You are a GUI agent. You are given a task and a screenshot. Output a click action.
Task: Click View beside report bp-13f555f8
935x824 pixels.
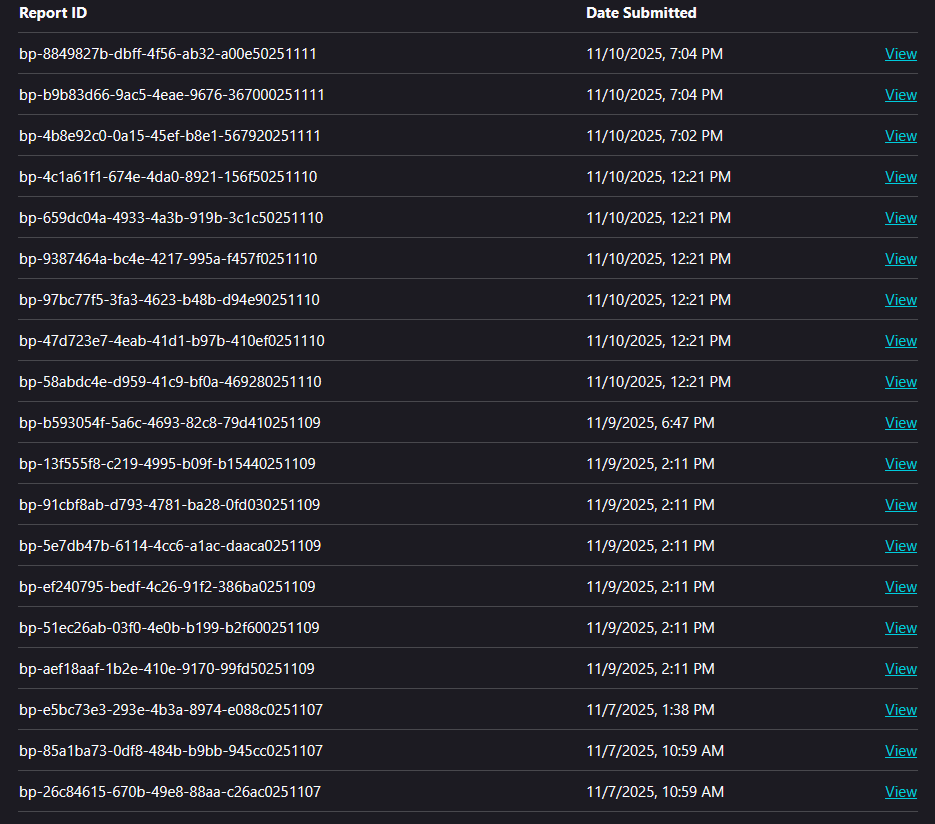[900, 464]
